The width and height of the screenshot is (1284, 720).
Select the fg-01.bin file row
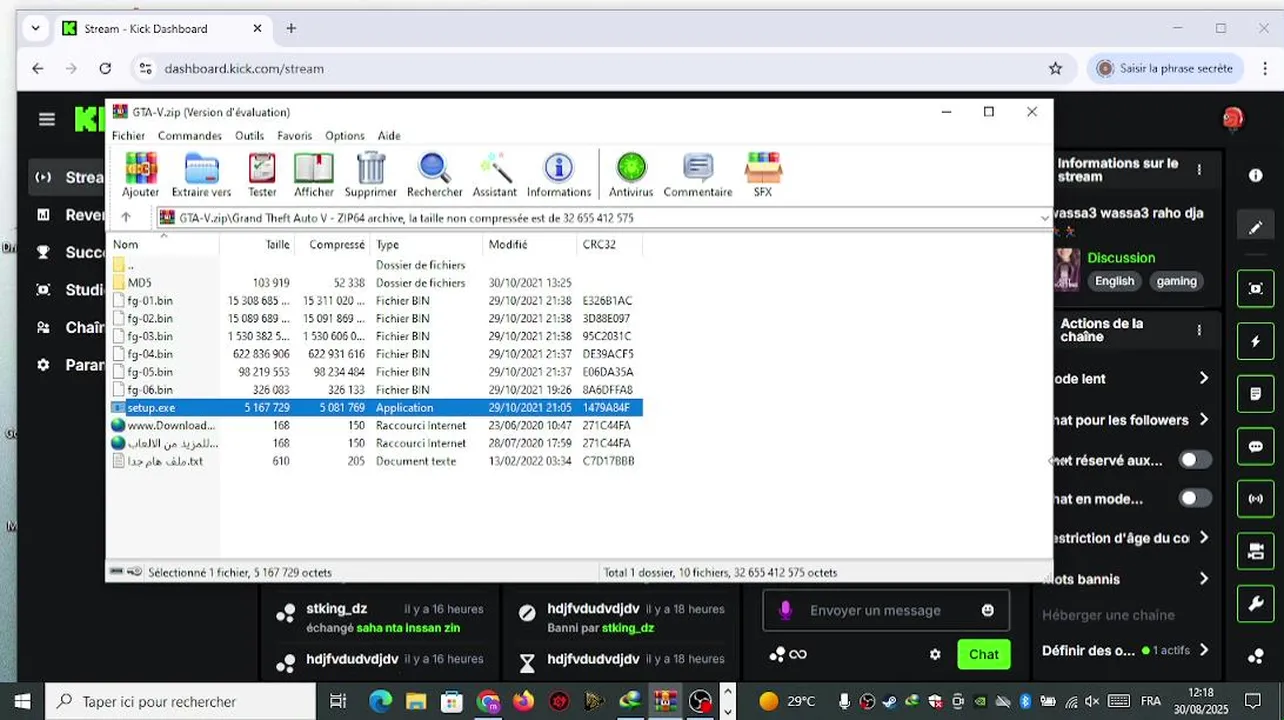point(375,300)
